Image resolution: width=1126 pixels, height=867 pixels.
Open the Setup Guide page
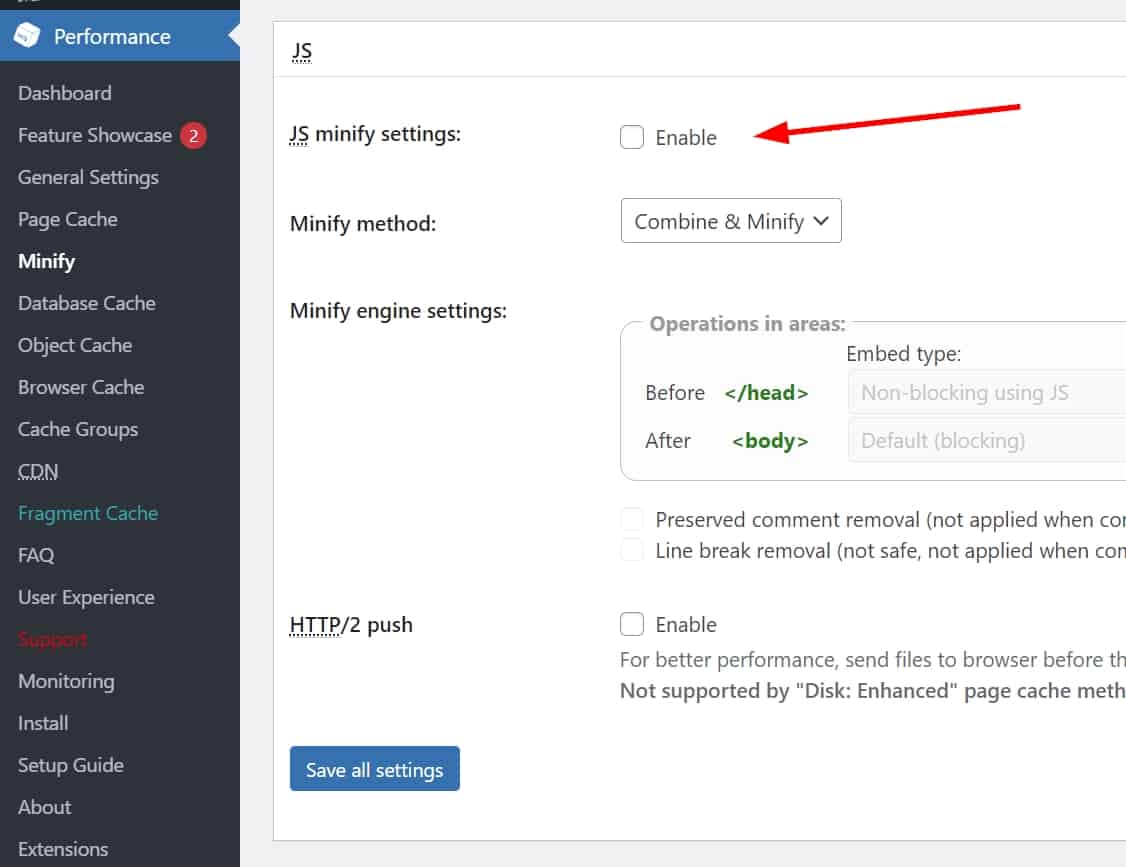coord(70,765)
